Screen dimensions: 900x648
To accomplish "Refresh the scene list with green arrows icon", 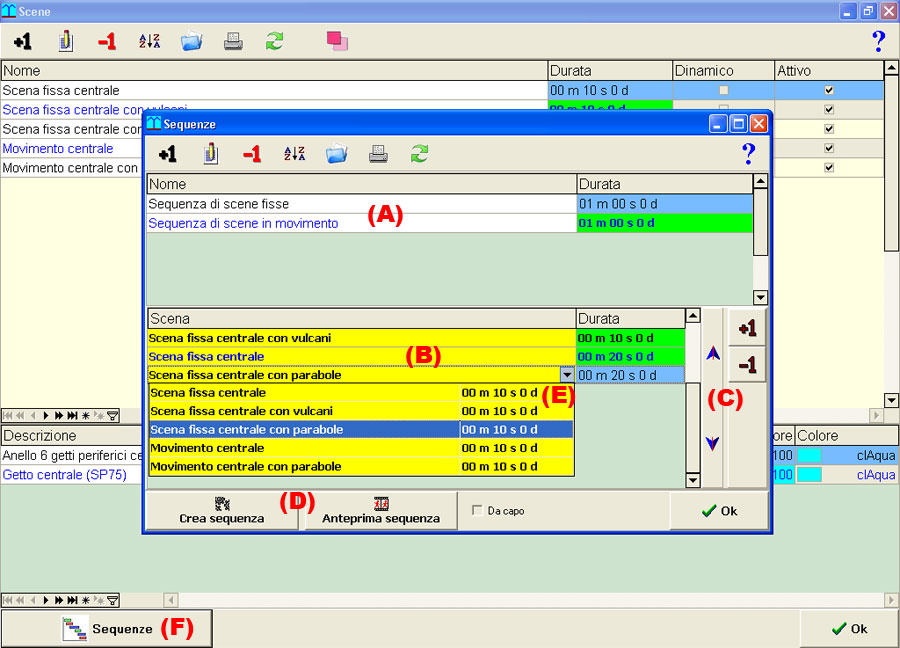I will [x=274, y=41].
